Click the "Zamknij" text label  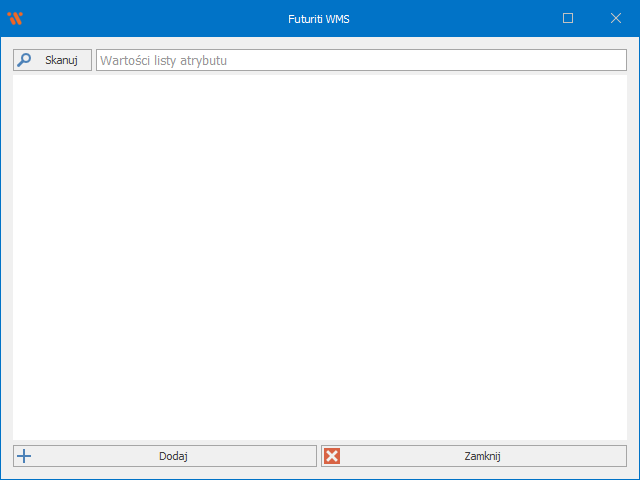pyautogui.click(x=482, y=456)
